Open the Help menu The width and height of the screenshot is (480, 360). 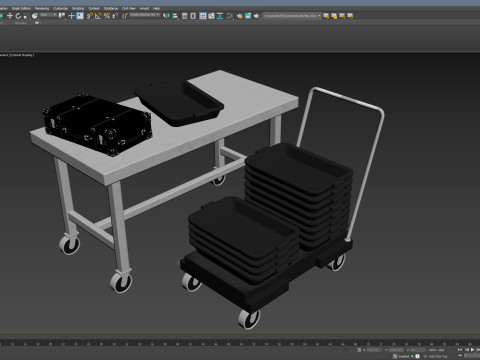click(156, 8)
